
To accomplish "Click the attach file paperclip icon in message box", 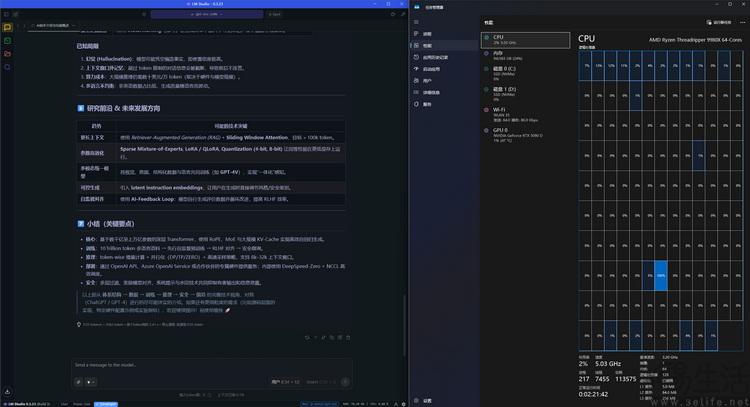I will pos(78,382).
